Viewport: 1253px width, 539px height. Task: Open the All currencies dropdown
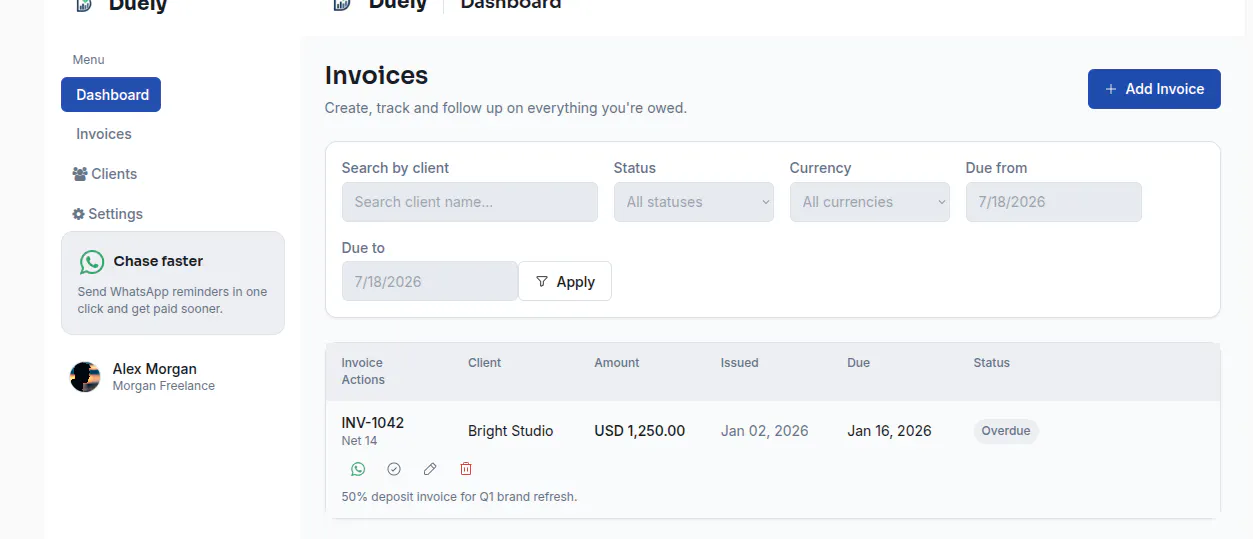[x=870, y=202]
